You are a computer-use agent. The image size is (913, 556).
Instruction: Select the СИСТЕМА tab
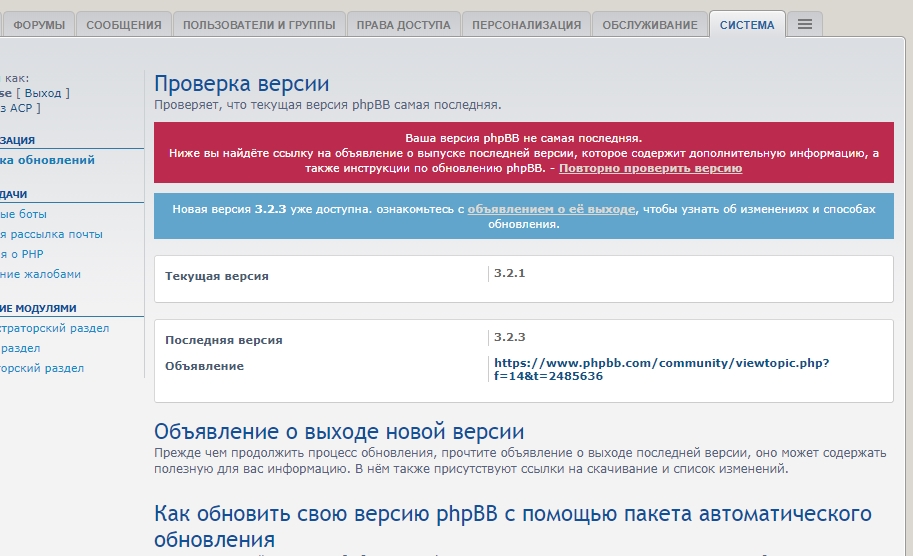(x=747, y=25)
